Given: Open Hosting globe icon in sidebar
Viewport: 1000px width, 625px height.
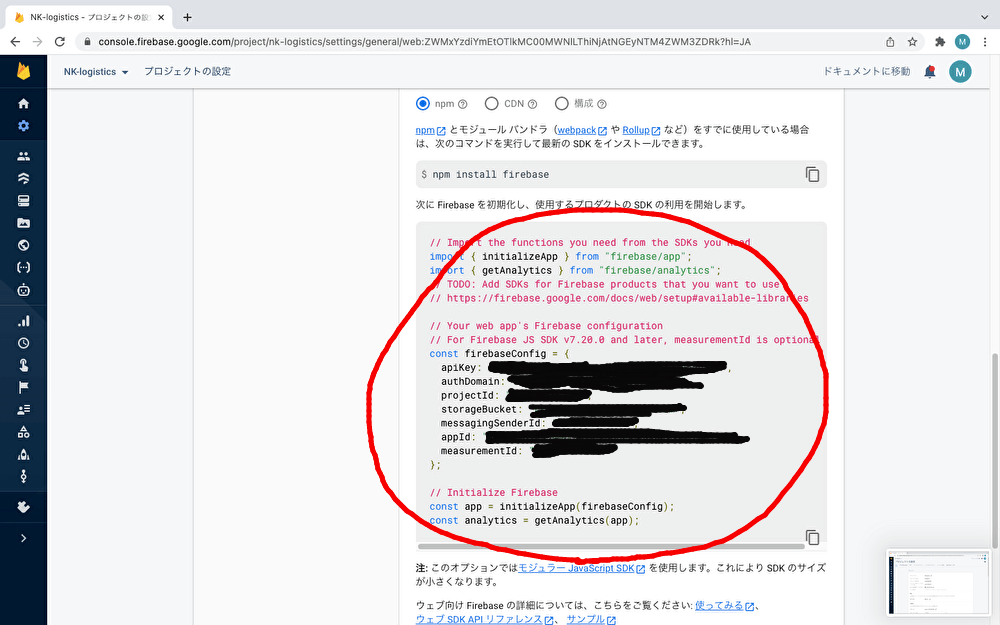Looking at the screenshot, I should point(24,246).
